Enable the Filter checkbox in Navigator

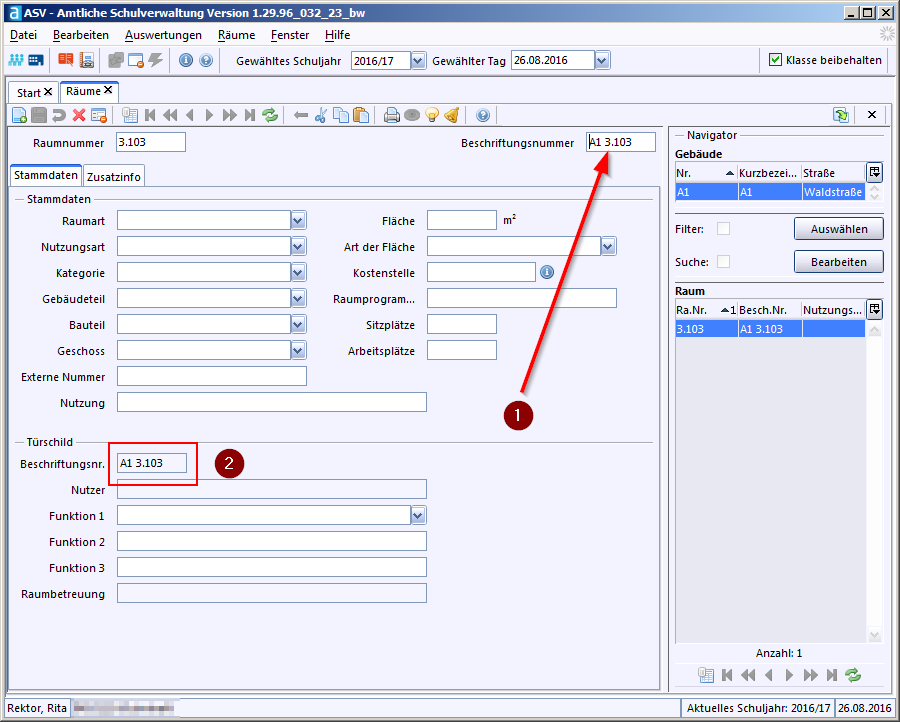(x=723, y=229)
